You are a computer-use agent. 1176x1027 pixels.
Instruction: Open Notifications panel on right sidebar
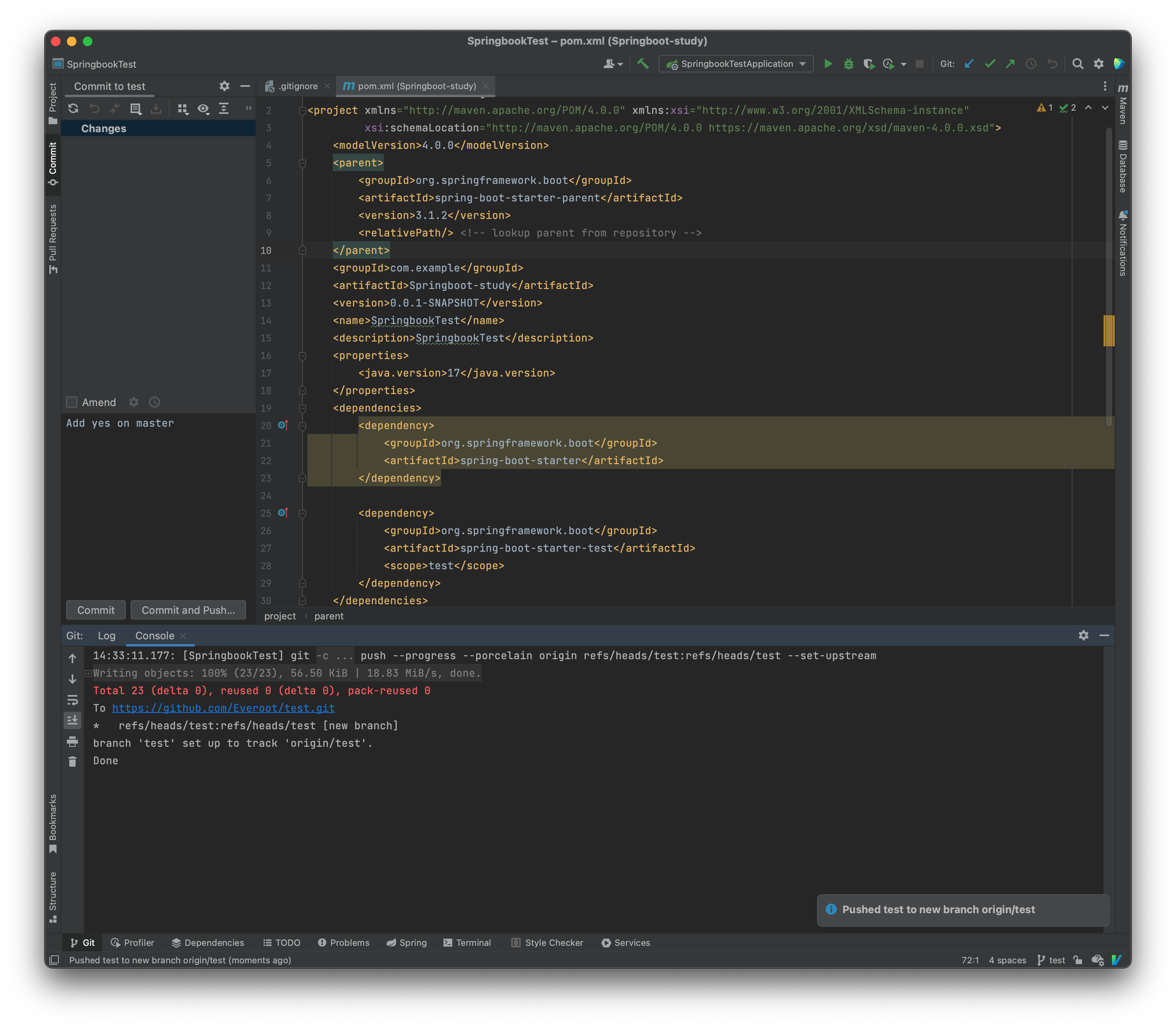[x=1123, y=244]
